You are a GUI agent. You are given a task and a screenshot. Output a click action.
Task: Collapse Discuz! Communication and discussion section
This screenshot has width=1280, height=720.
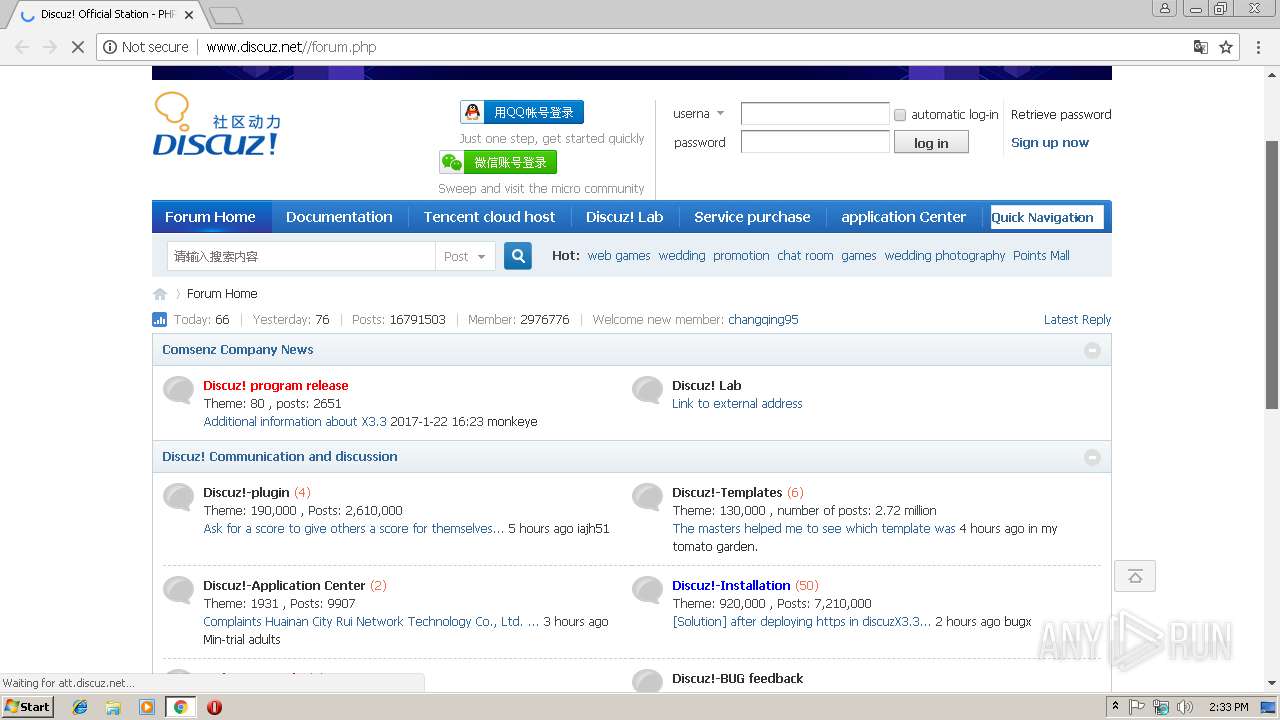pyautogui.click(x=1092, y=457)
